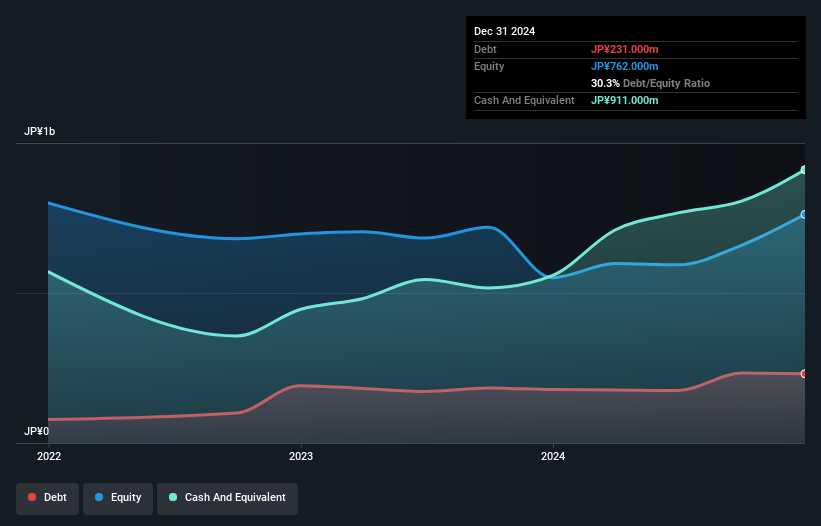Click the JP¥1b y-axis label
This screenshot has width=821, height=526.
pos(39,131)
